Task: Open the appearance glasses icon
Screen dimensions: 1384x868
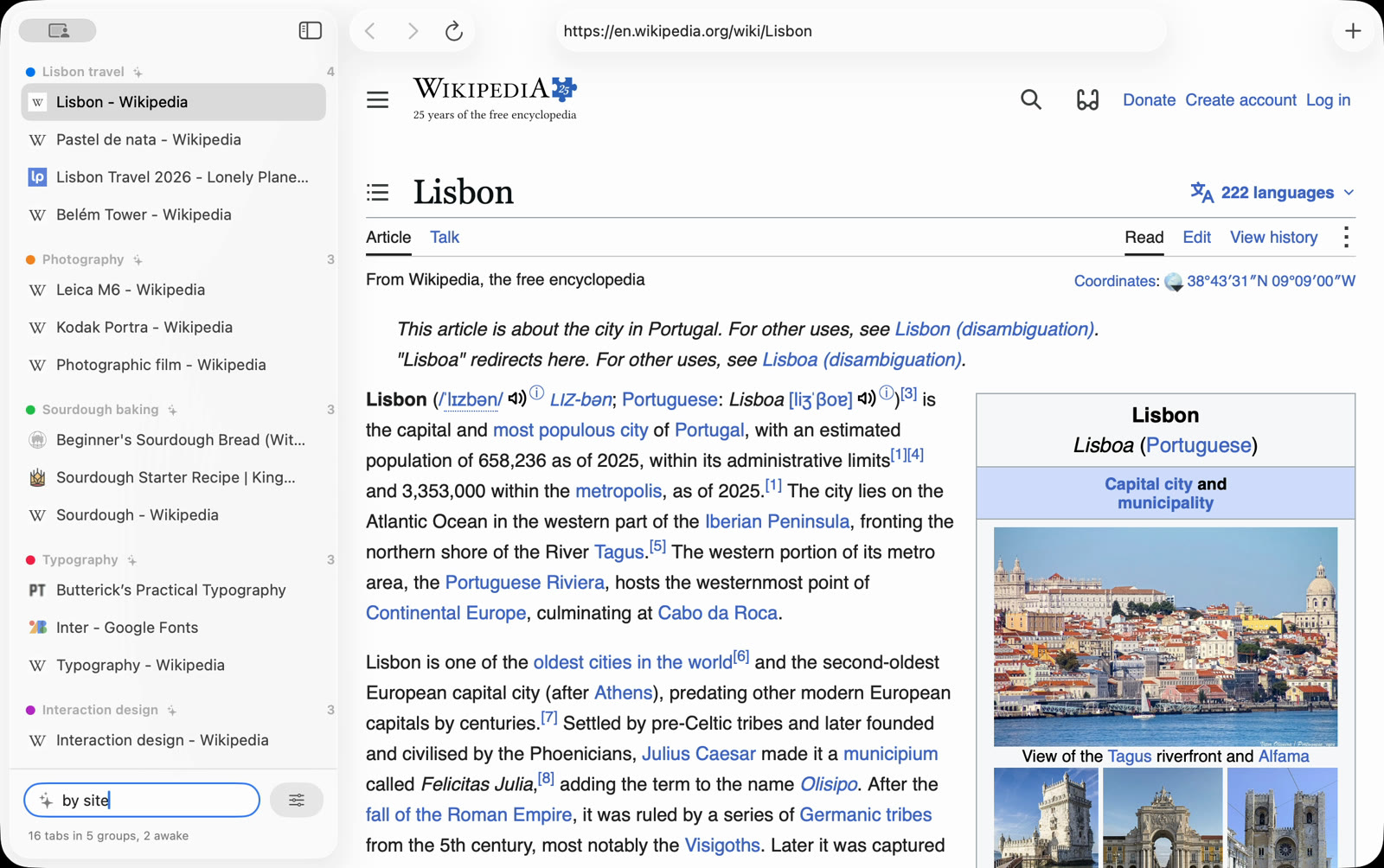Action: coord(1087,99)
